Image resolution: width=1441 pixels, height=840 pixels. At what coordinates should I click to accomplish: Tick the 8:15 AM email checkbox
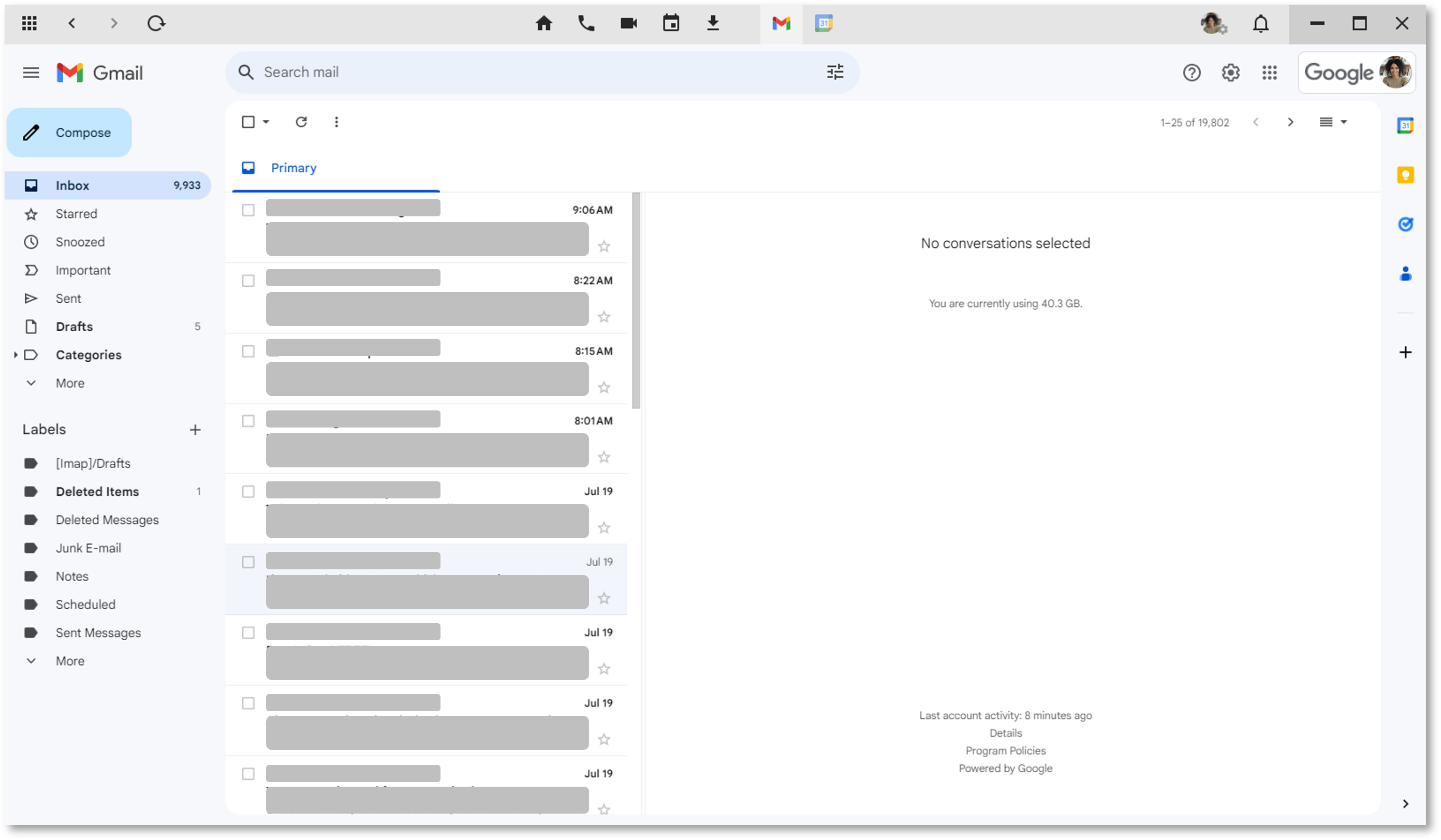[x=248, y=351]
